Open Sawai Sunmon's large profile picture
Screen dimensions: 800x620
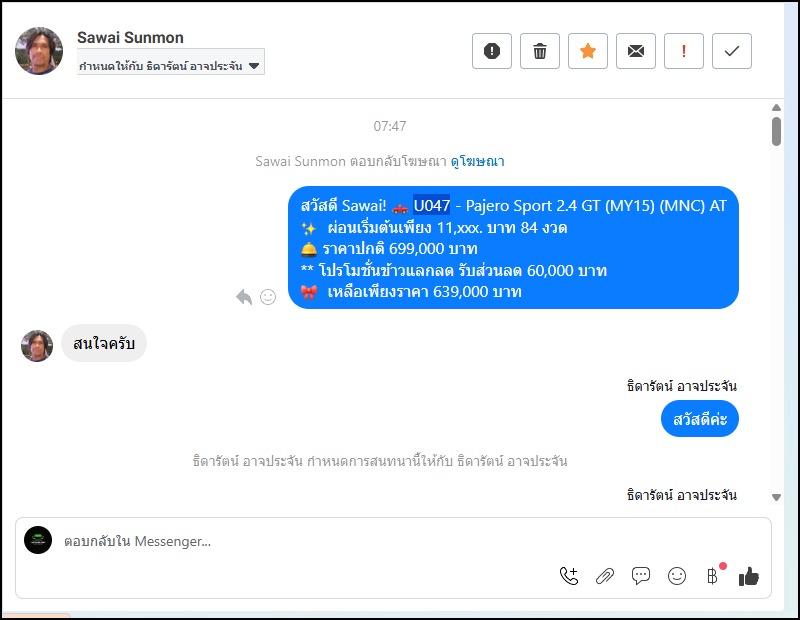39,51
